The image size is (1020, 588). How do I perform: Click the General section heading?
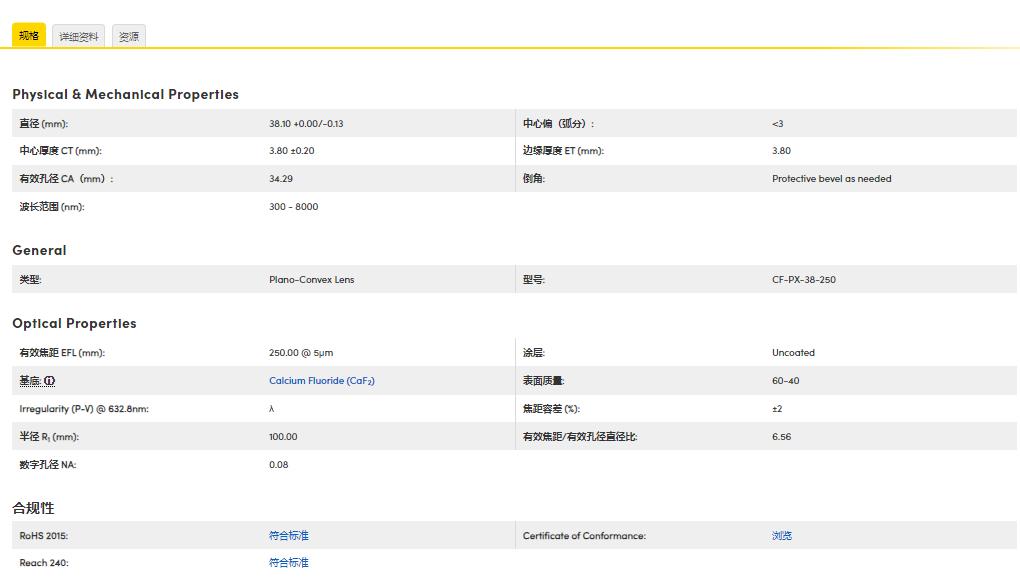click(x=39, y=250)
